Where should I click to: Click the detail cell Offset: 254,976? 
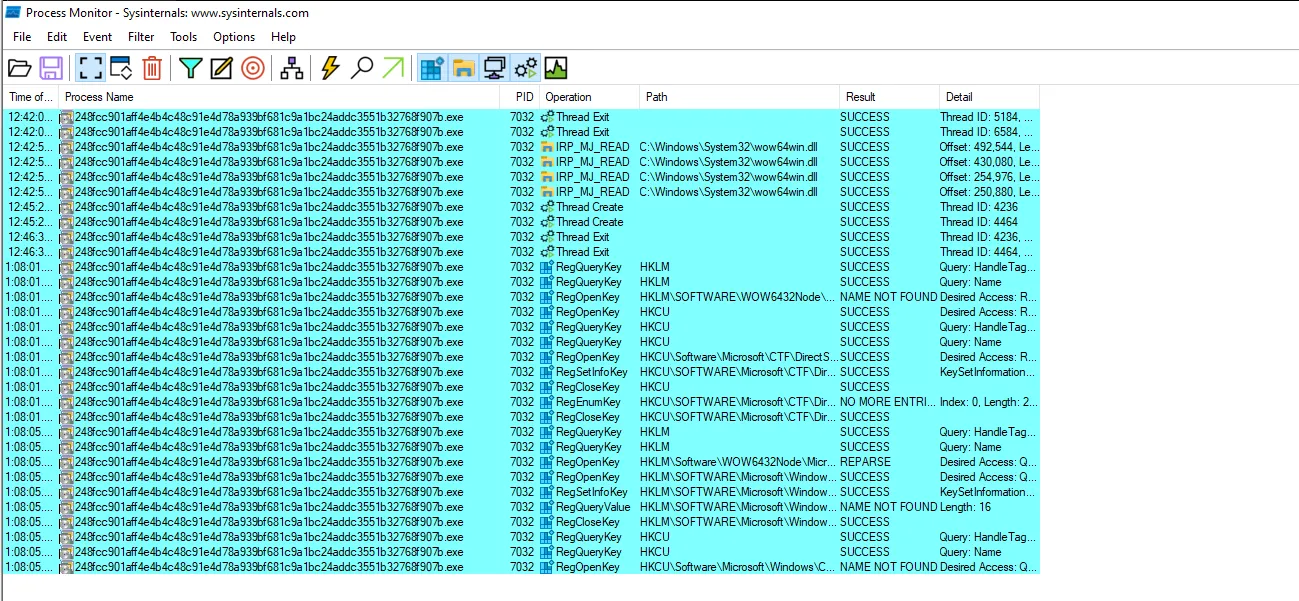point(989,177)
